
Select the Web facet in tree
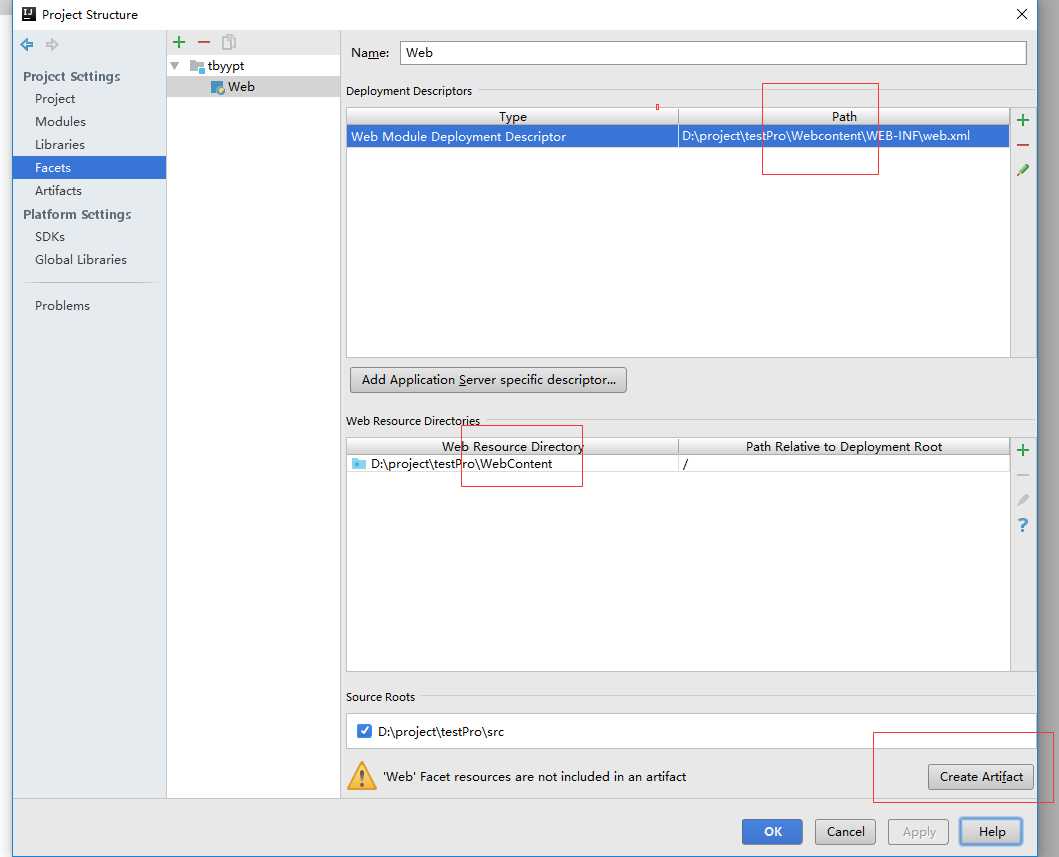(x=253, y=86)
